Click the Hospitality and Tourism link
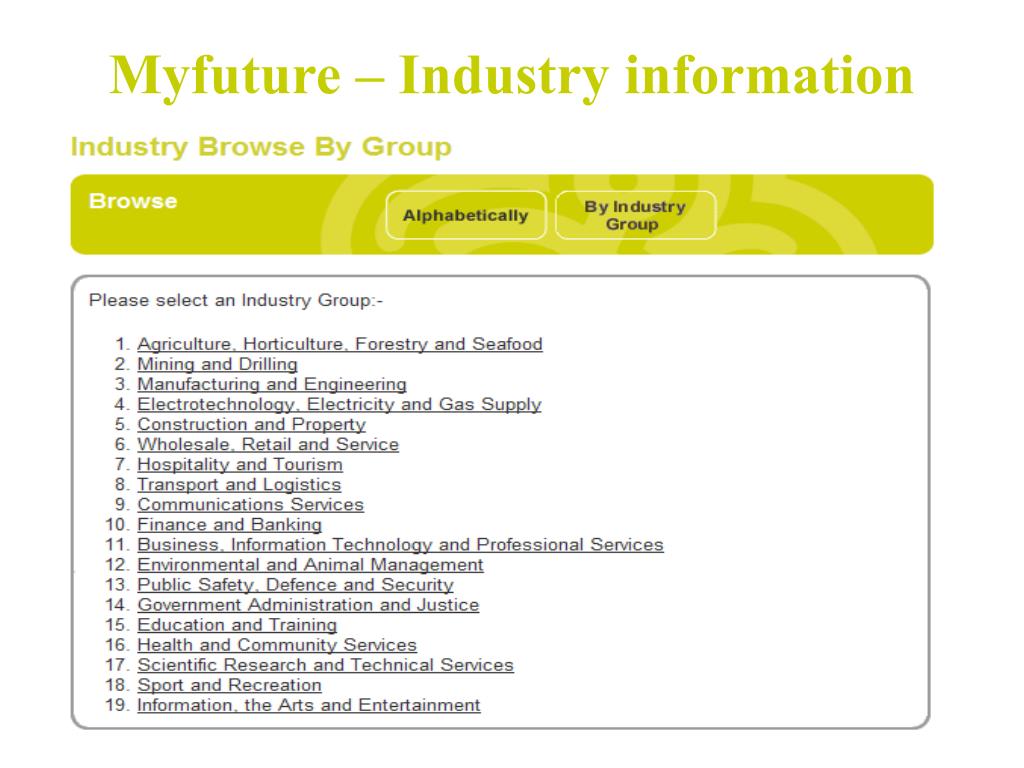Screen dimensions: 1024x768 tap(240, 465)
